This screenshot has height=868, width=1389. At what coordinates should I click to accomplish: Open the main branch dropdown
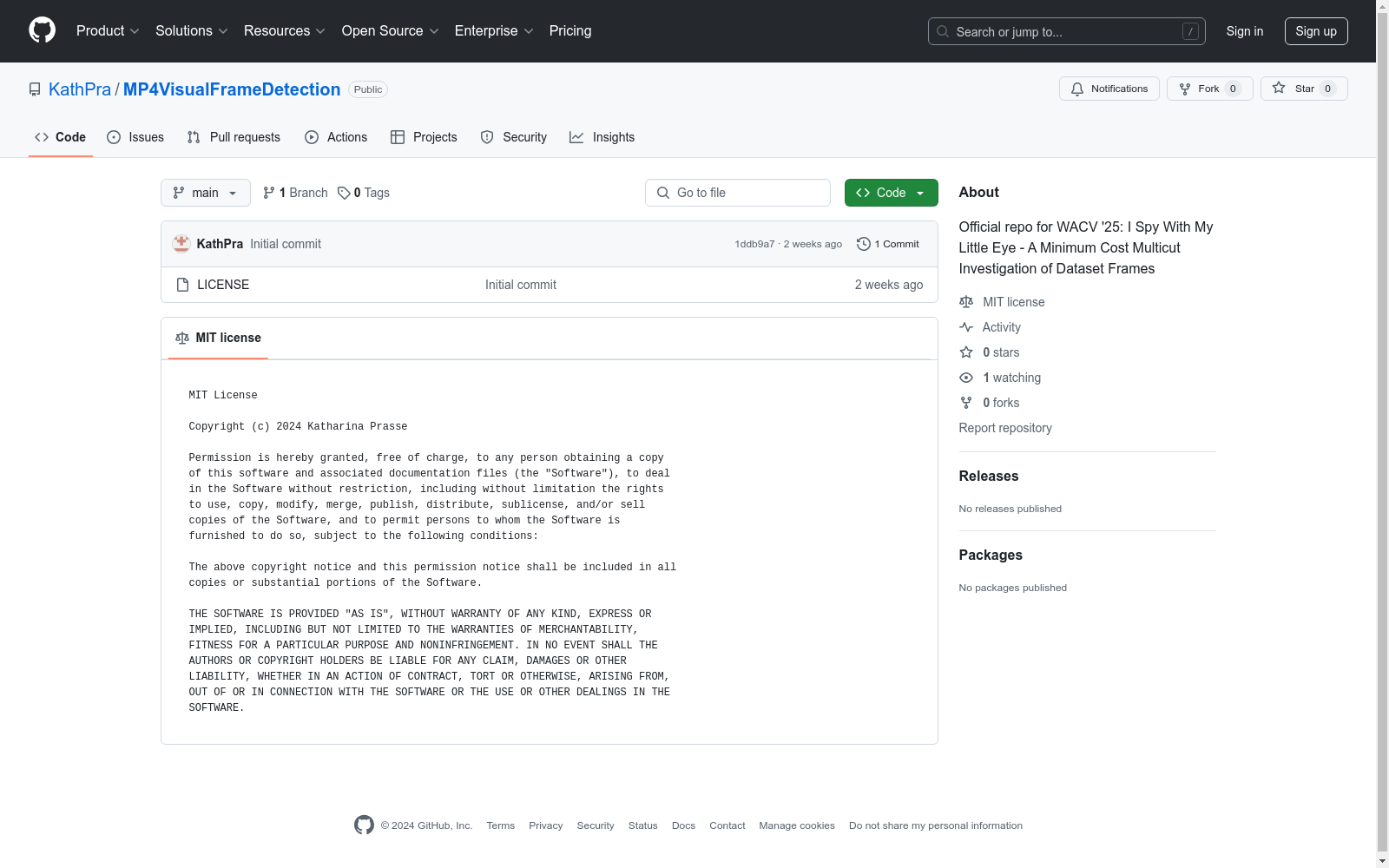tap(206, 193)
